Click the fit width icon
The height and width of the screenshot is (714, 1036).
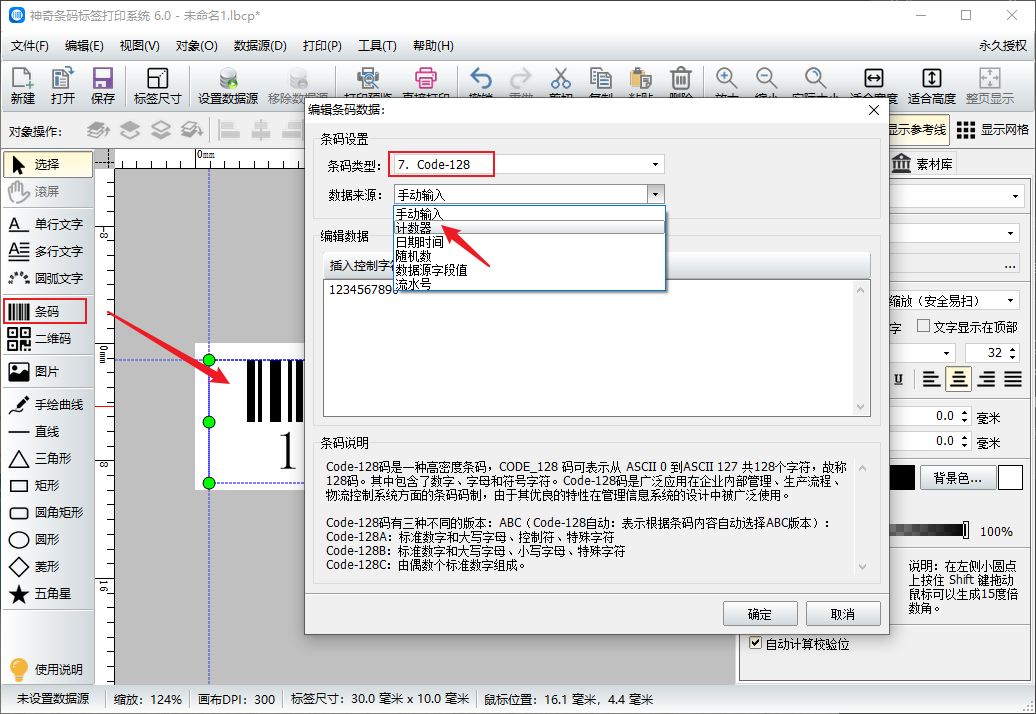[x=873, y=79]
